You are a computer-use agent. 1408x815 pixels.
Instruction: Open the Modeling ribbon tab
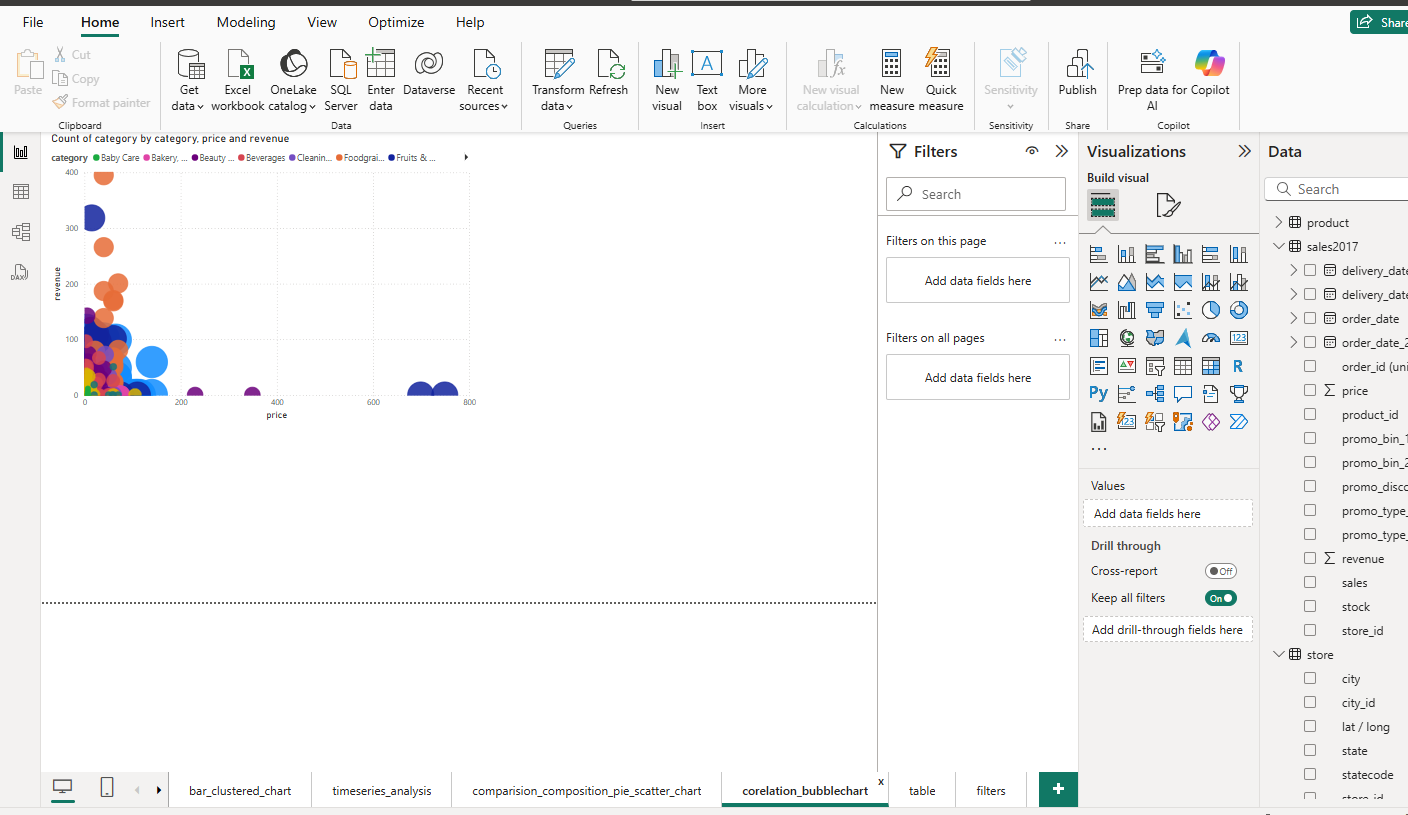[246, 22]
